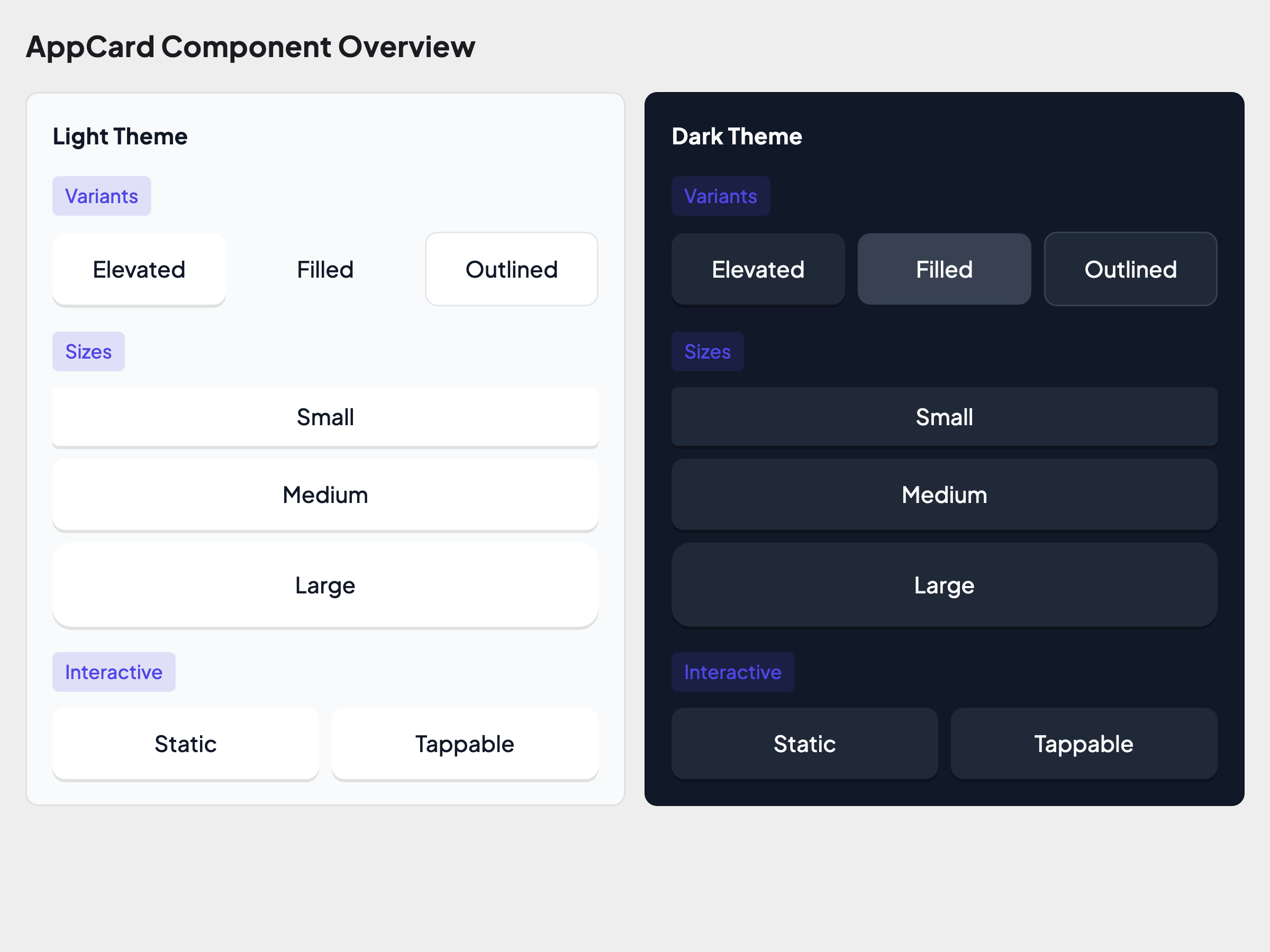Tap the Tappable card in Dark Theme

pyautogui.click(x=1083, y=743)
